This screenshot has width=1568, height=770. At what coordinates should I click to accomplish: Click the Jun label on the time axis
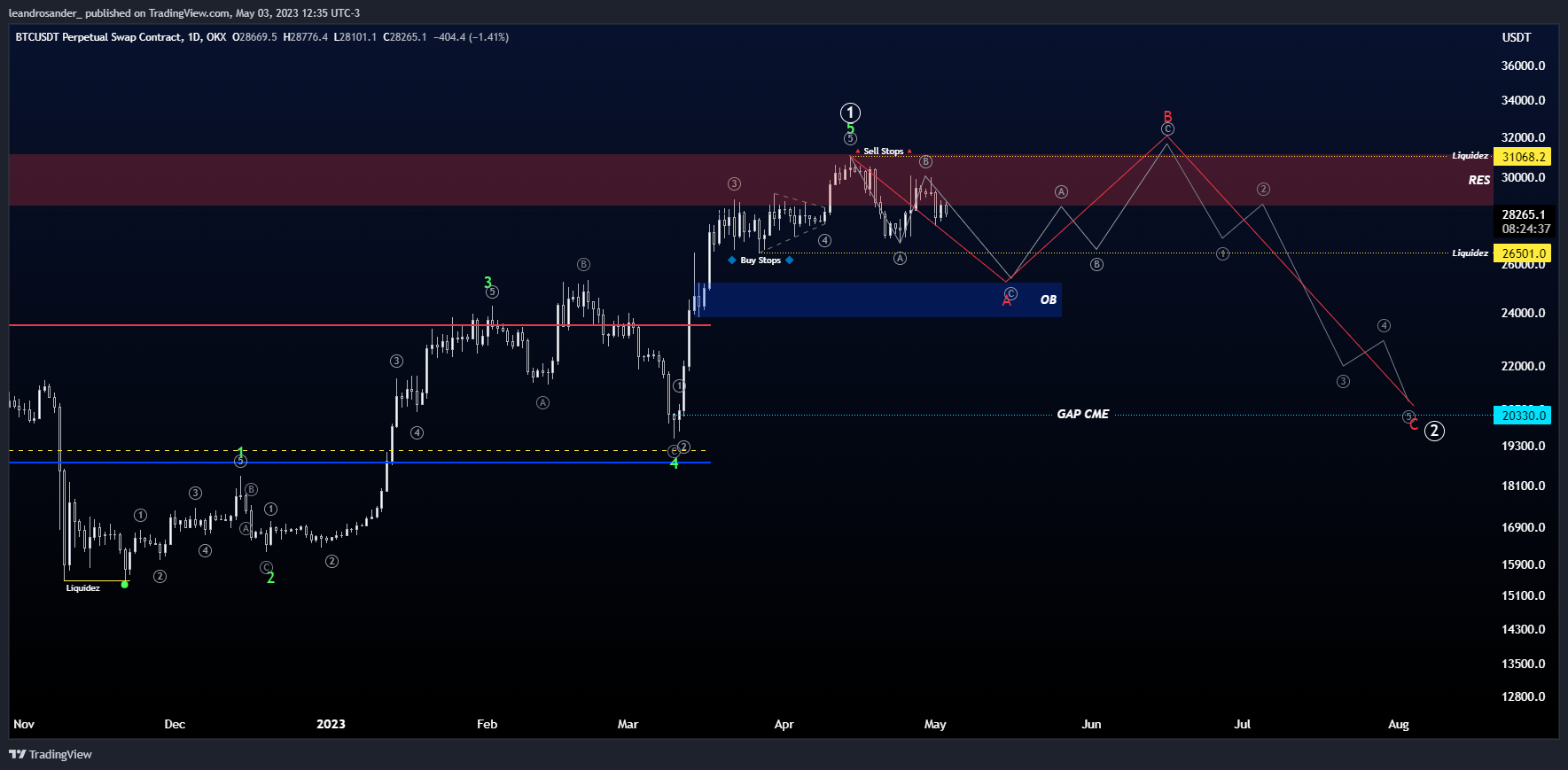tap(1091, 724)
